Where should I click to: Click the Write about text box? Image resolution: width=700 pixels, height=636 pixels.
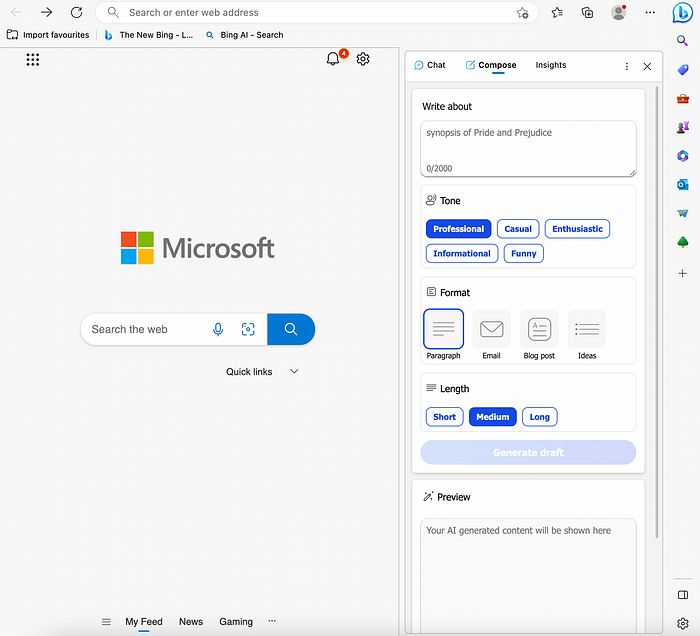[x=528, y=149]
